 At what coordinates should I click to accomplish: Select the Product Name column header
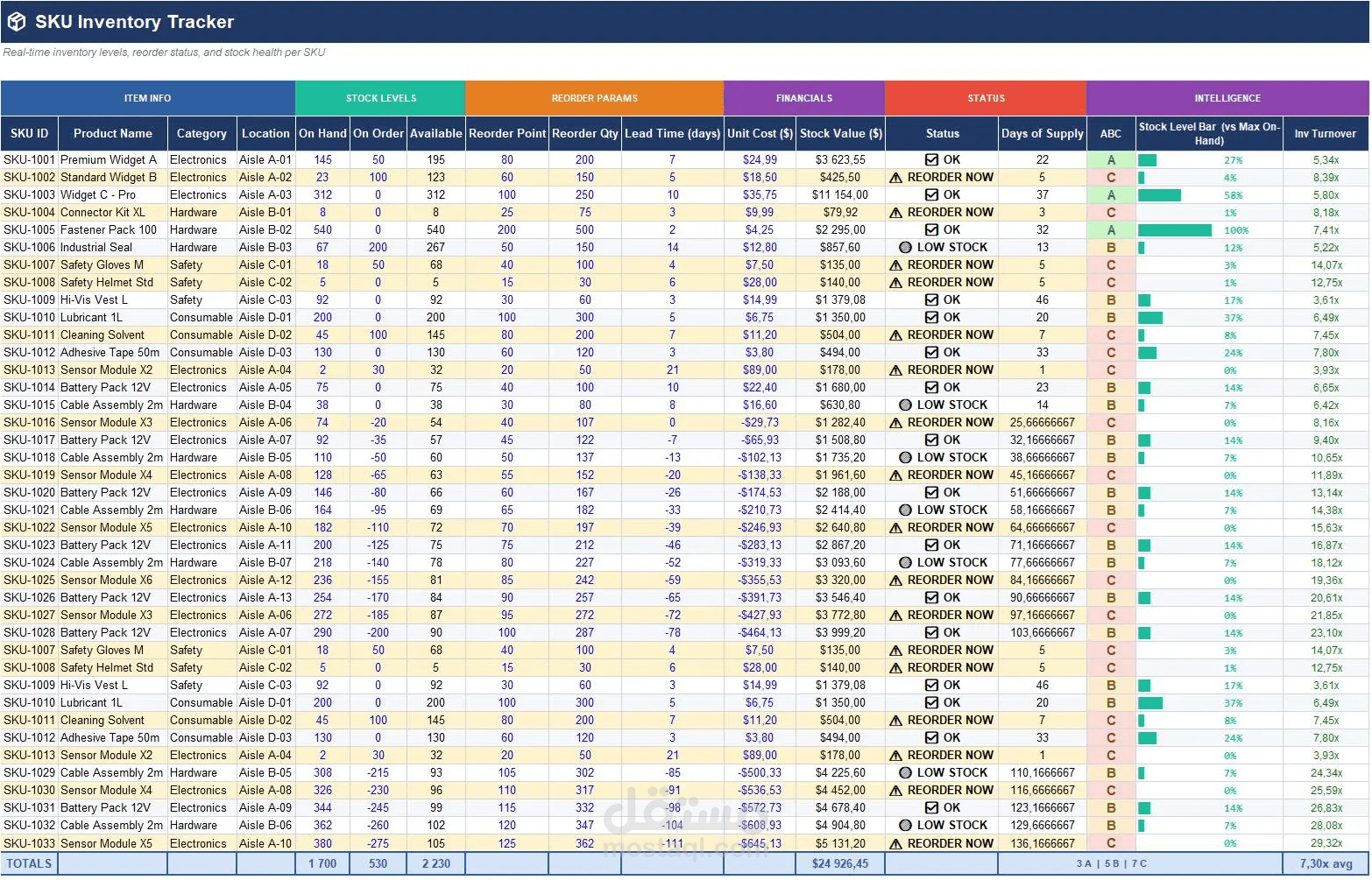coord(113,134)
